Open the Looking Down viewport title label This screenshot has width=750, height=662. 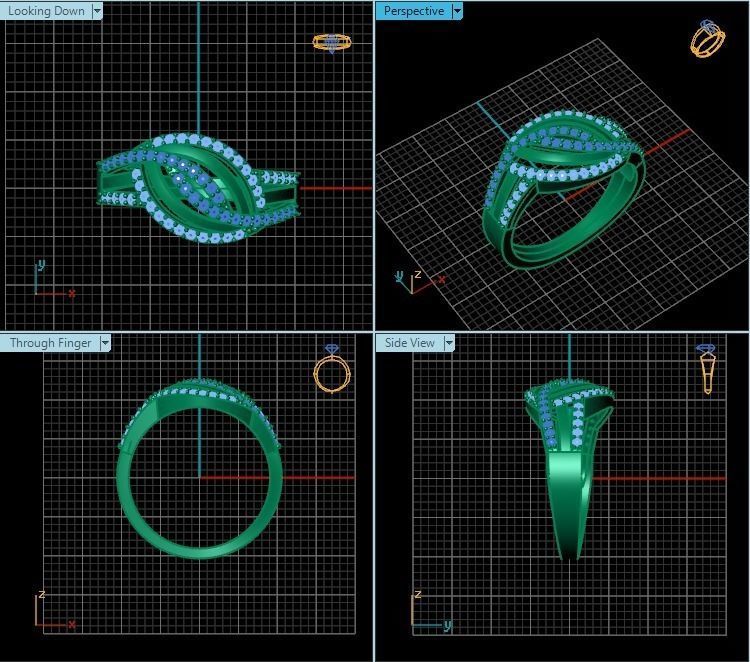[46, 11]
